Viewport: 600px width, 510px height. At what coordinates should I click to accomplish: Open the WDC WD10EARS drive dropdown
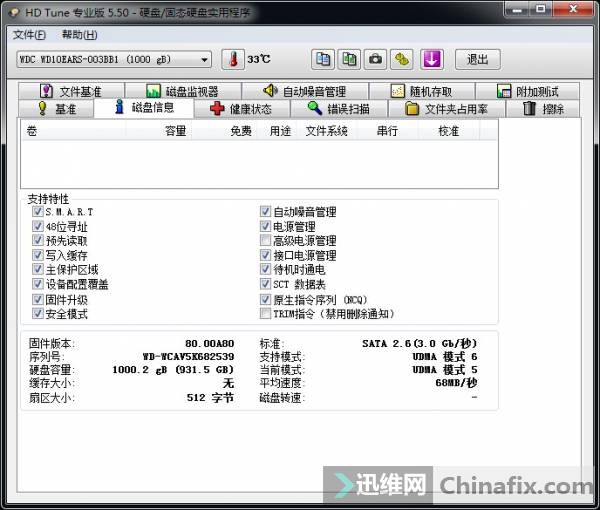click(114, 59)
